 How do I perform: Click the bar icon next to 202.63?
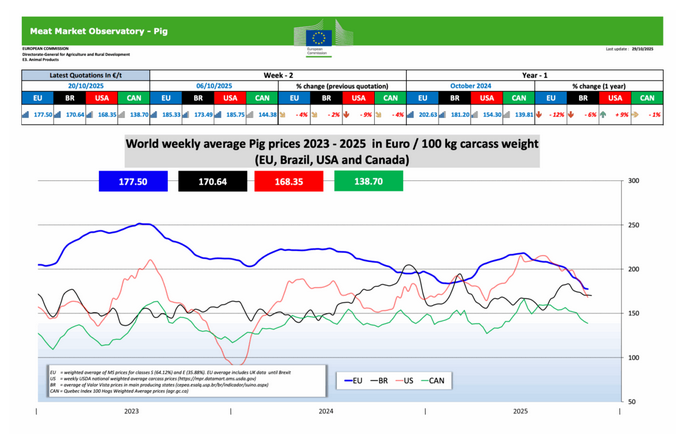point(410,116)
